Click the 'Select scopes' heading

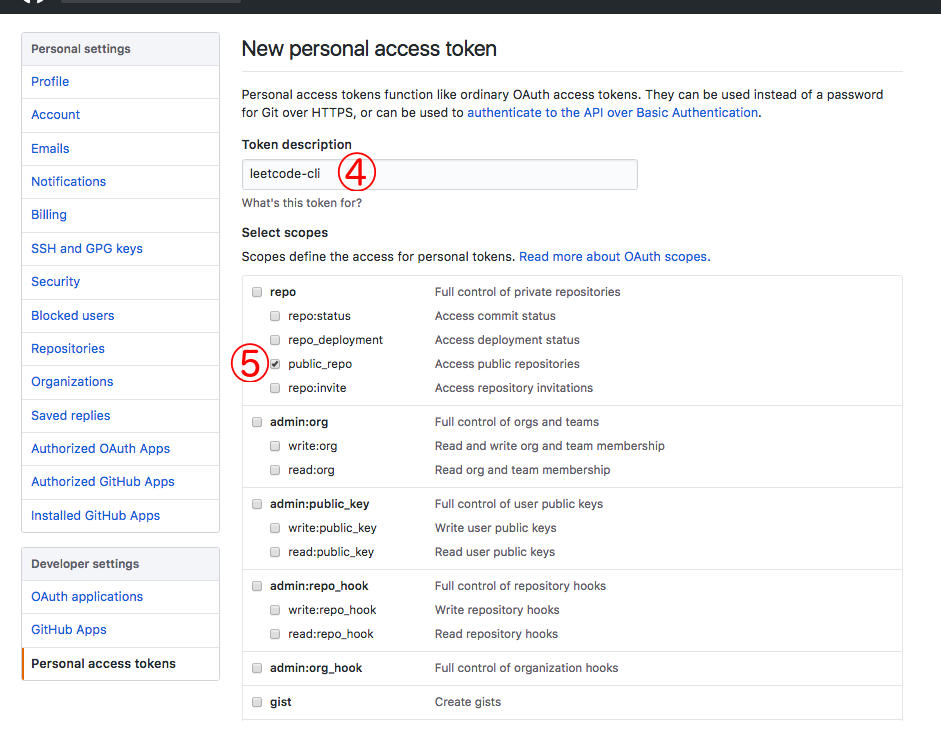[x=284, y=233]
